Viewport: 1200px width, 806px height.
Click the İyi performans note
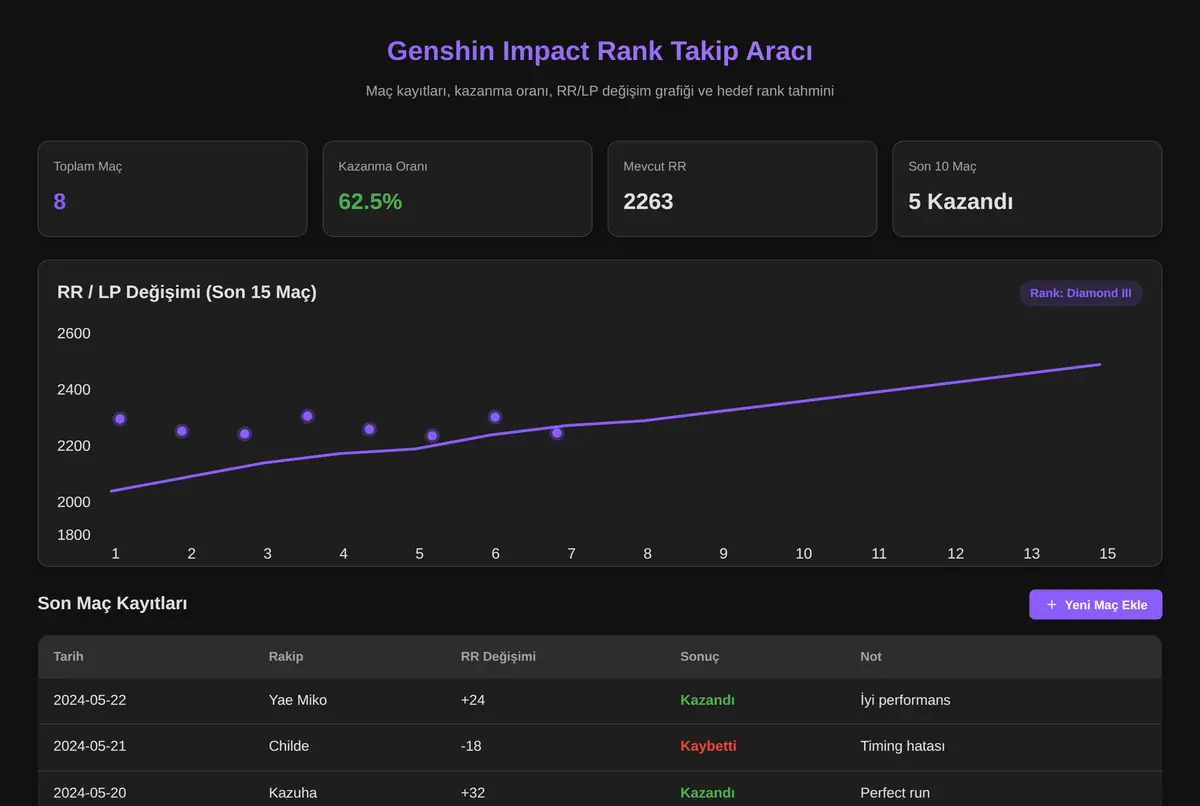pos(905,700)
